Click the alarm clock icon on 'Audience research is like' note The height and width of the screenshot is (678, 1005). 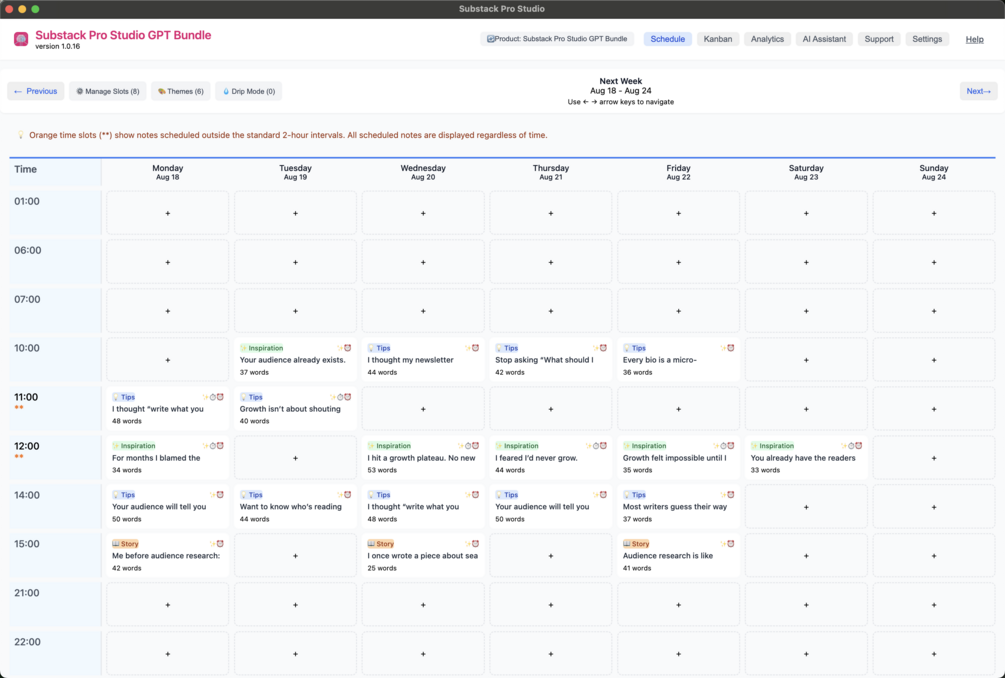coord(731,544)
